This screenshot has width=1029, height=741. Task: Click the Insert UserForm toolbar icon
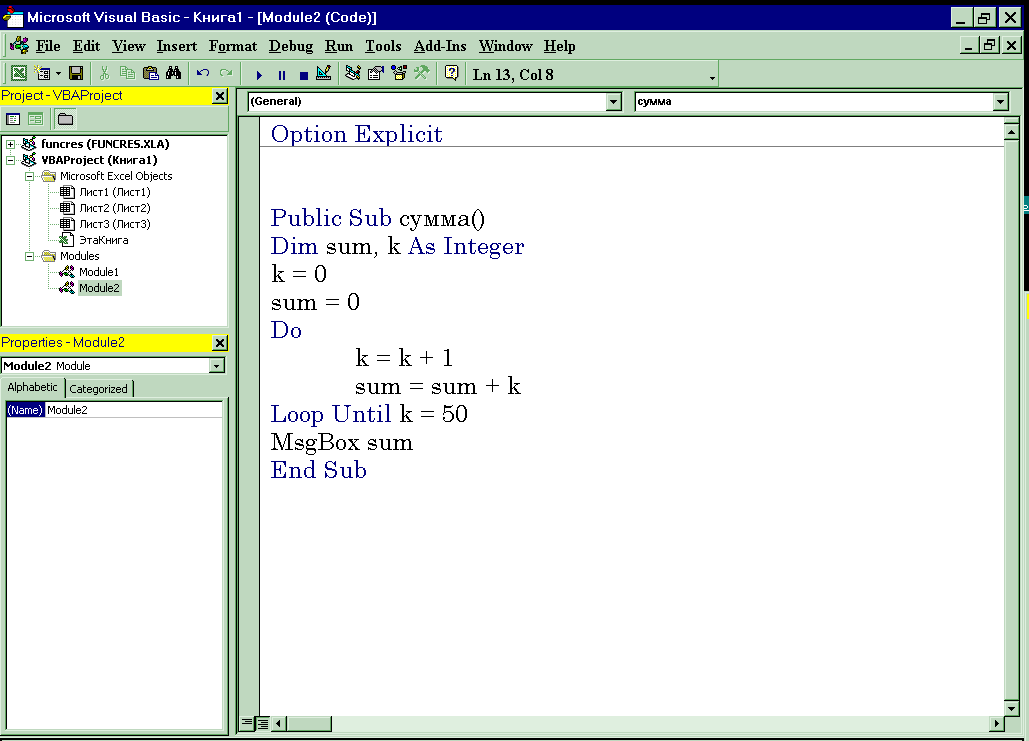tap(43, 74)
